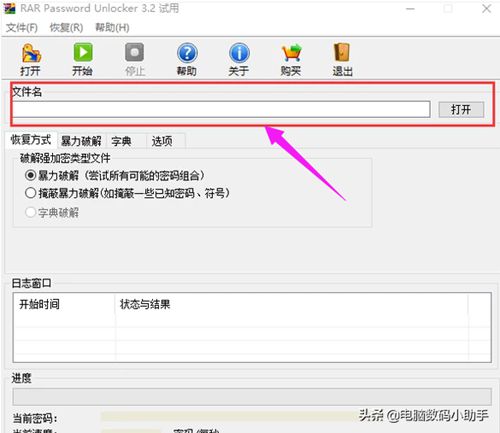Open the 恢复(R) menu

coord(66,28)
